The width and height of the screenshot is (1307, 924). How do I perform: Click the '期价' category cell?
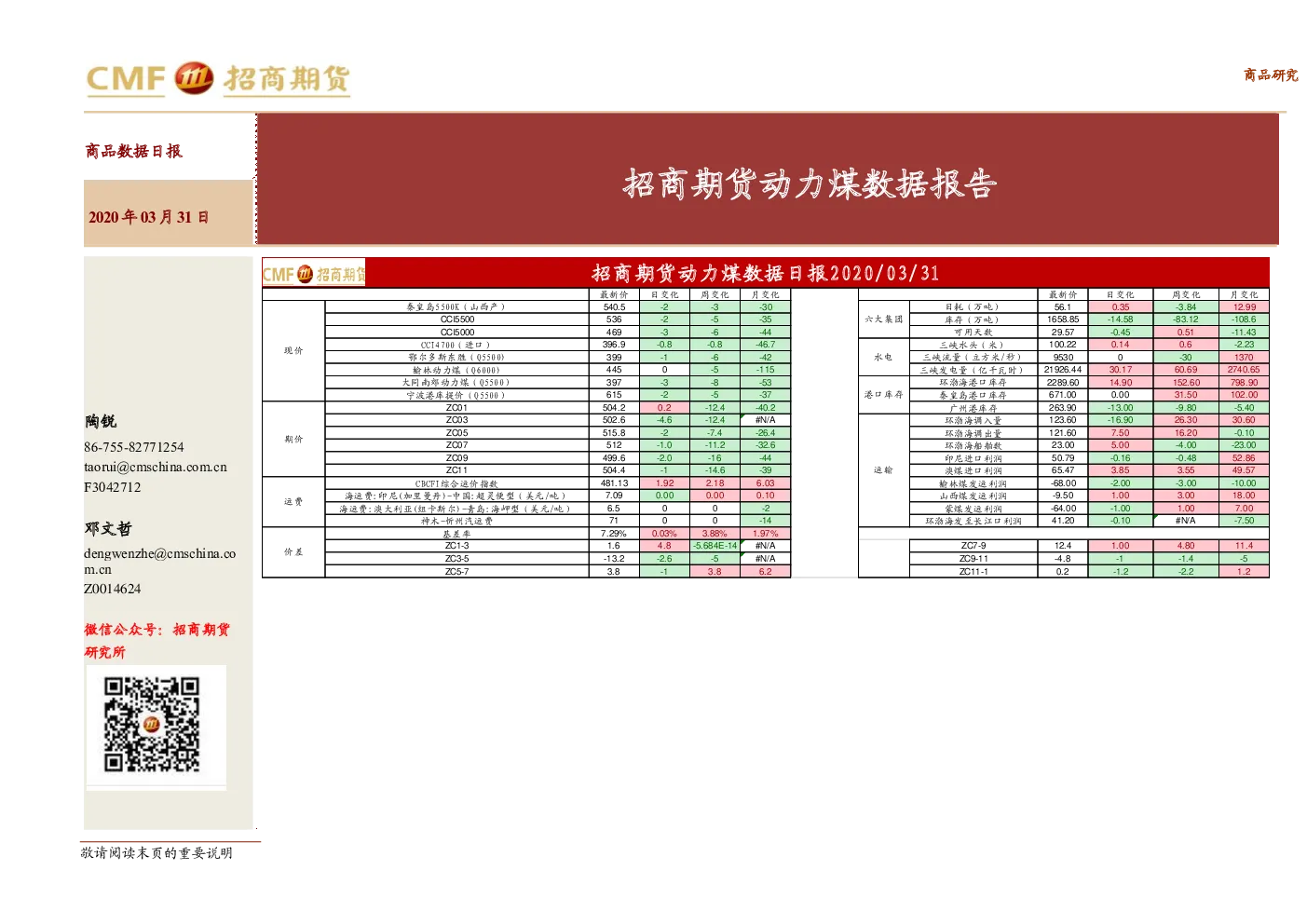point(293,439)
